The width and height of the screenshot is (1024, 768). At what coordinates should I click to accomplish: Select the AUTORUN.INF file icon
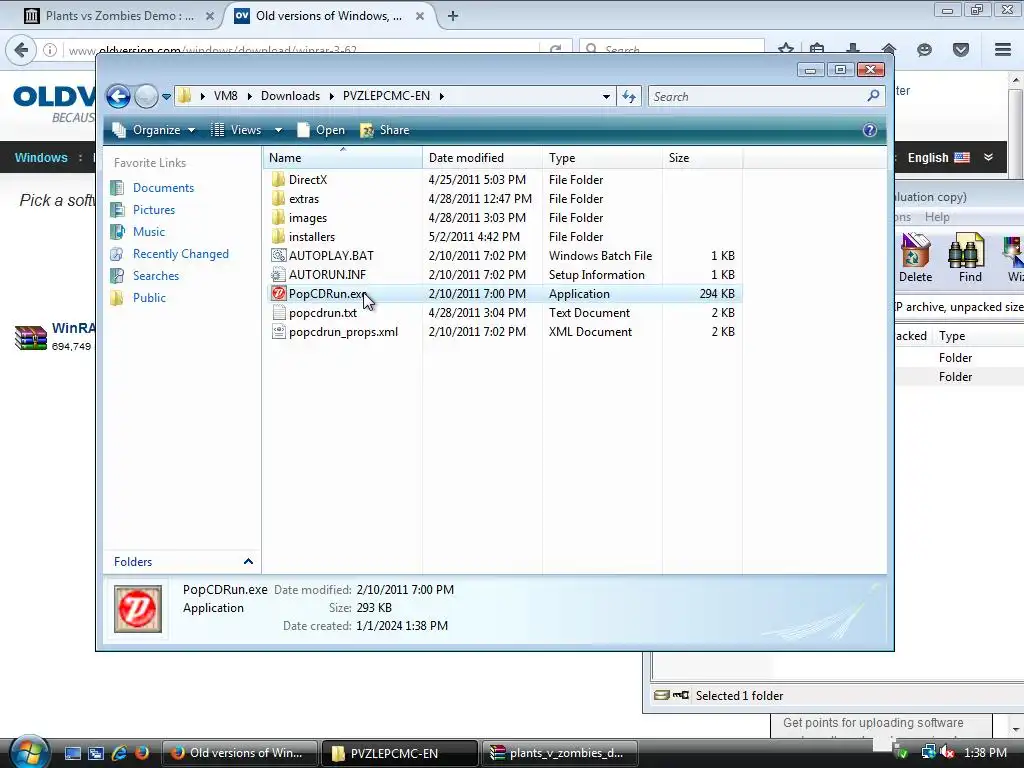coord(279,274)
